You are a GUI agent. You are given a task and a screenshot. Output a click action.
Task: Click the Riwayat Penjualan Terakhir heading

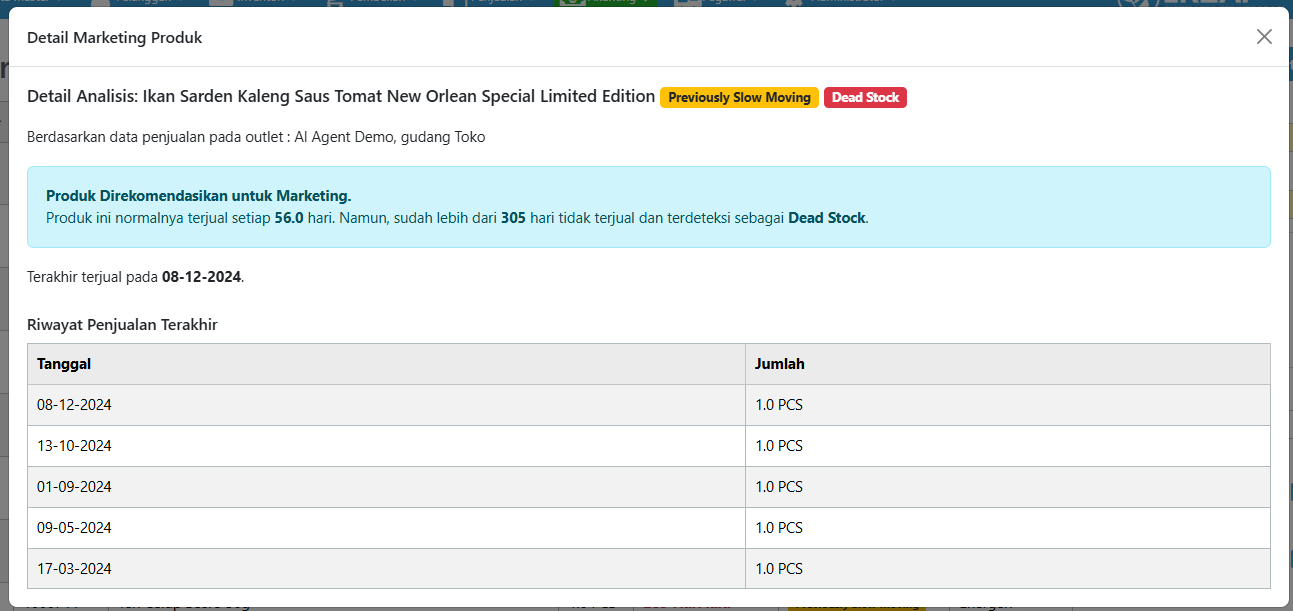coord(122,325)
